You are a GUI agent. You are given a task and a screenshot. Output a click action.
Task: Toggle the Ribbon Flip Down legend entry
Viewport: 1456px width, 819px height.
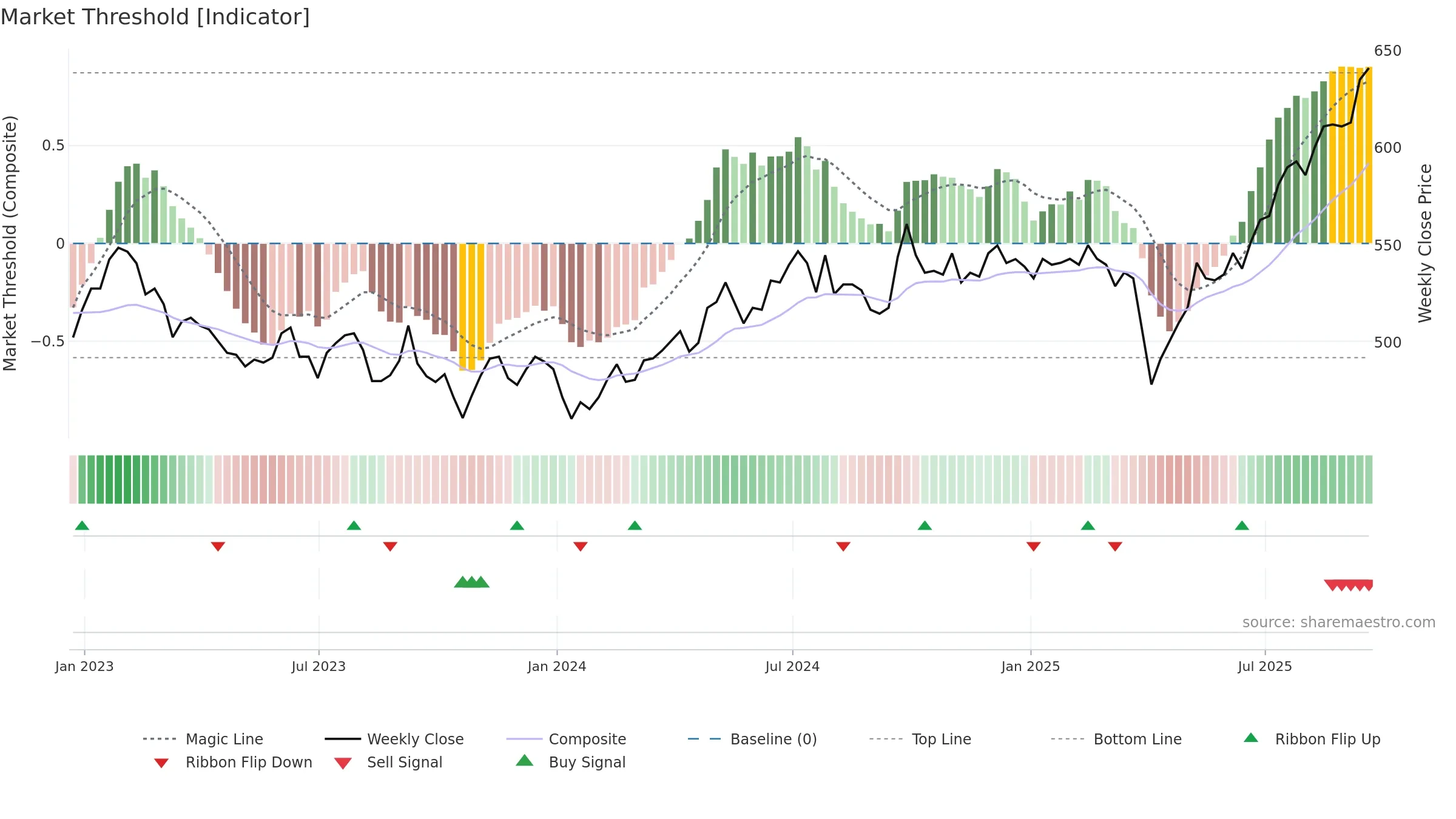pos(232,762)
